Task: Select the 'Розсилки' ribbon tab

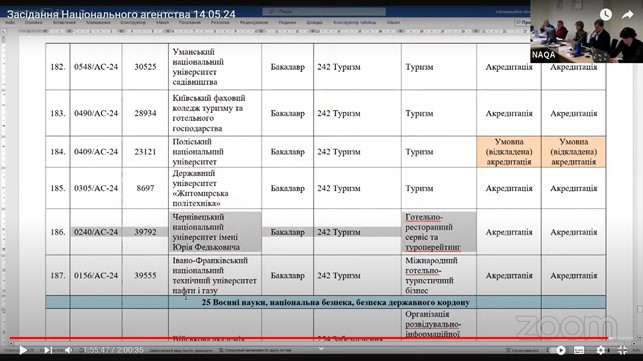Action: coord(220,23)
